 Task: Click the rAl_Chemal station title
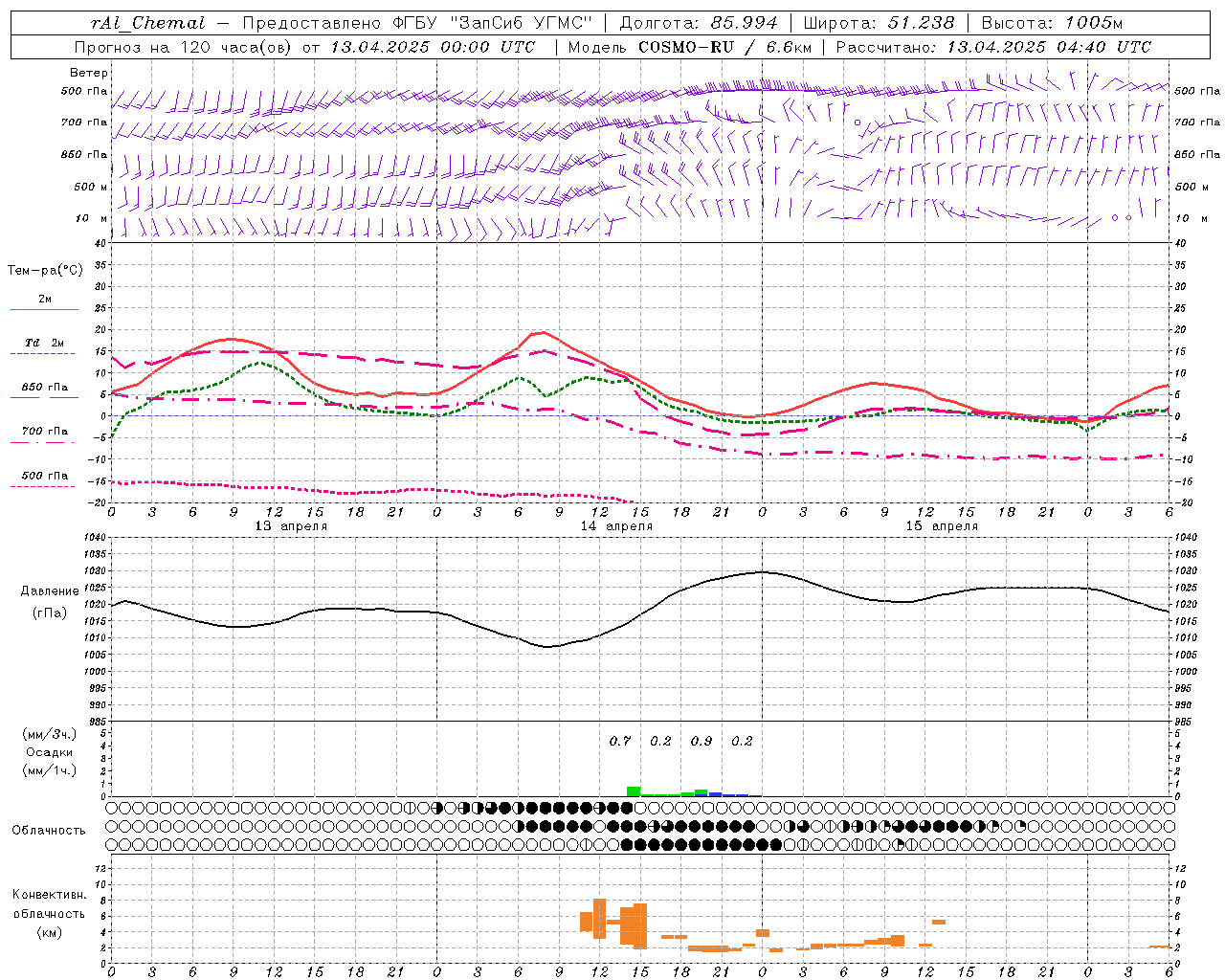tap(148, 23)
